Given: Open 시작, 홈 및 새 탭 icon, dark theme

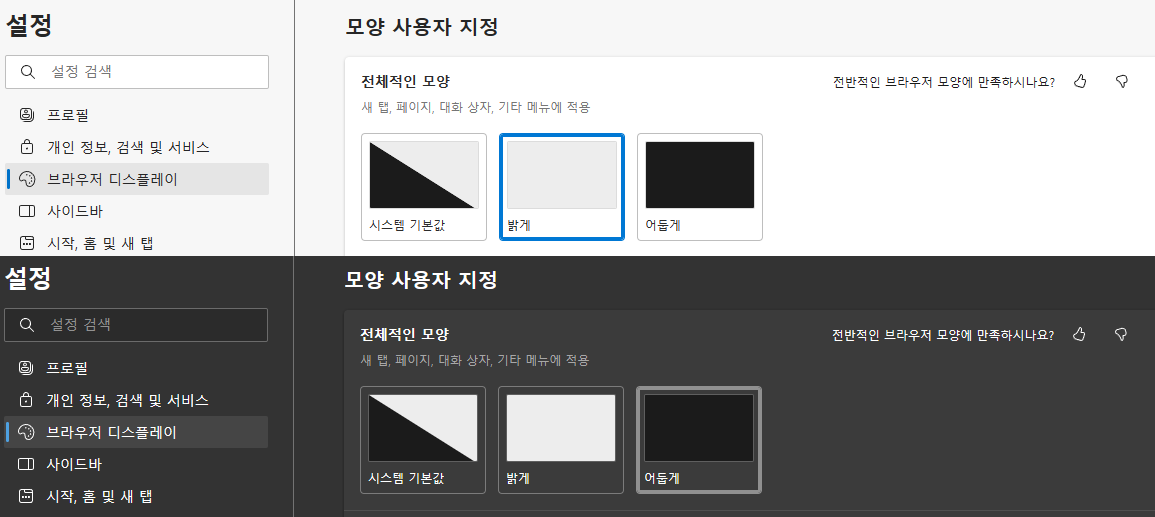Looking at the screenshot, I should [x=27, y=496].
